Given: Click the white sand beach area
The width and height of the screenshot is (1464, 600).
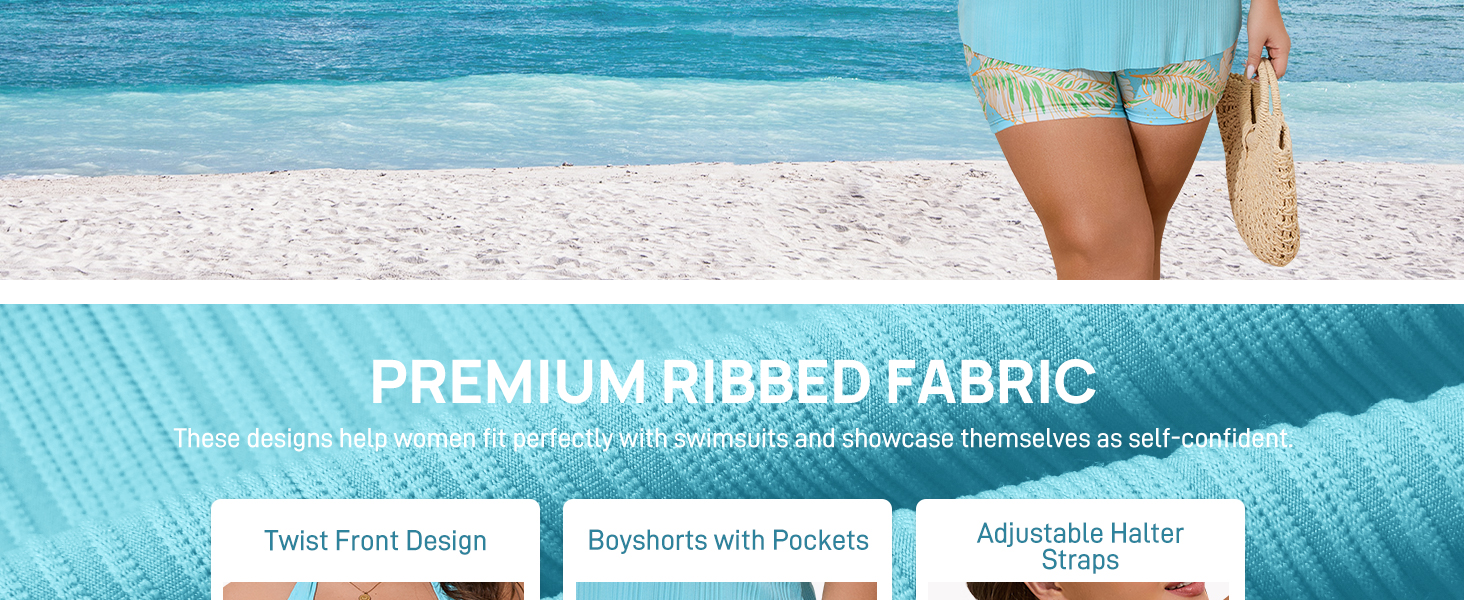Looking at the screenshot, I should point(500,225).
